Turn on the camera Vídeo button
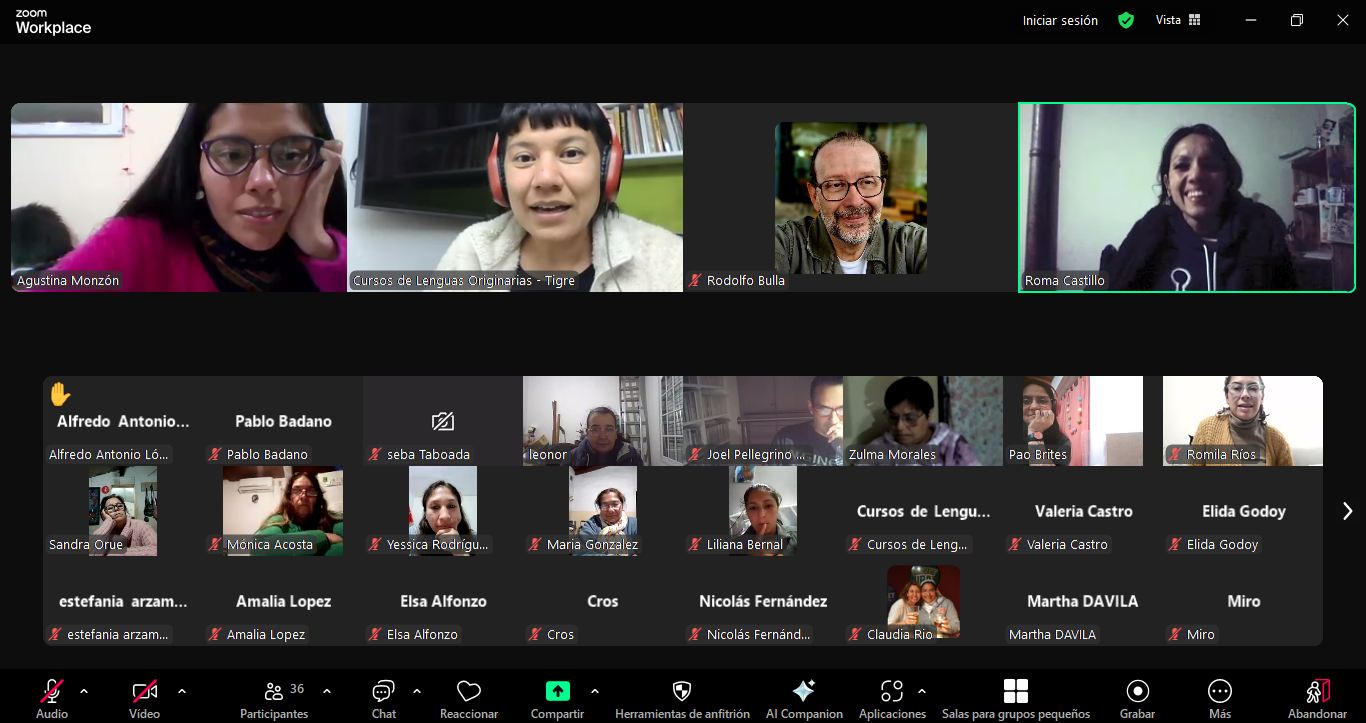 pyautogui.click(x=144, y=697)
